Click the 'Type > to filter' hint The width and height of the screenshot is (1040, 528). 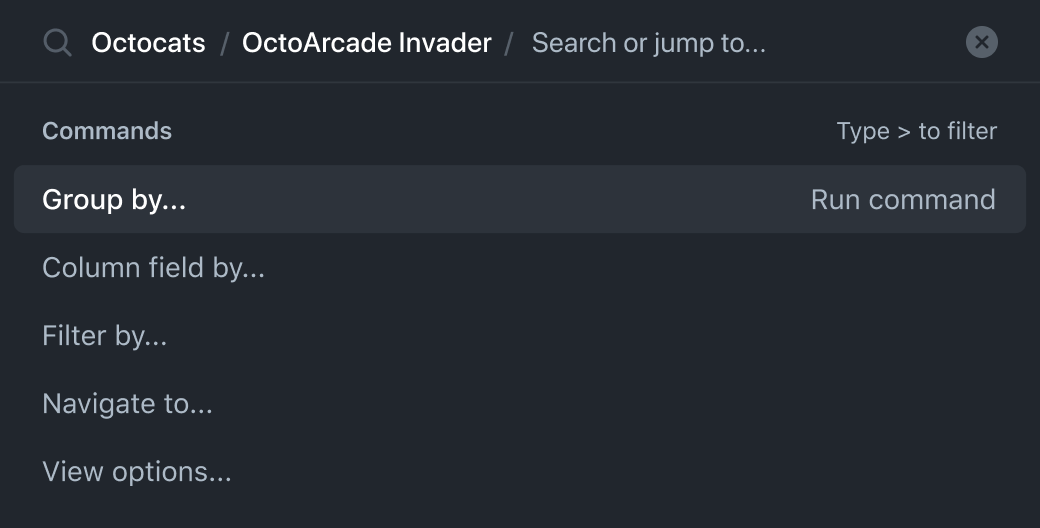click(x=917, y=131)
